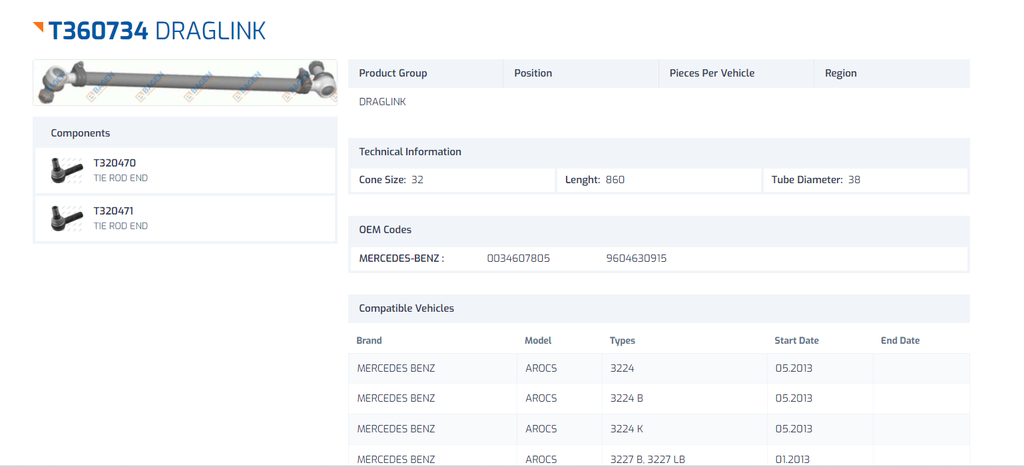The image size is (1024, 467).
Task: Click the Pieces Per Vehicle header
Action: coord(737,73)
